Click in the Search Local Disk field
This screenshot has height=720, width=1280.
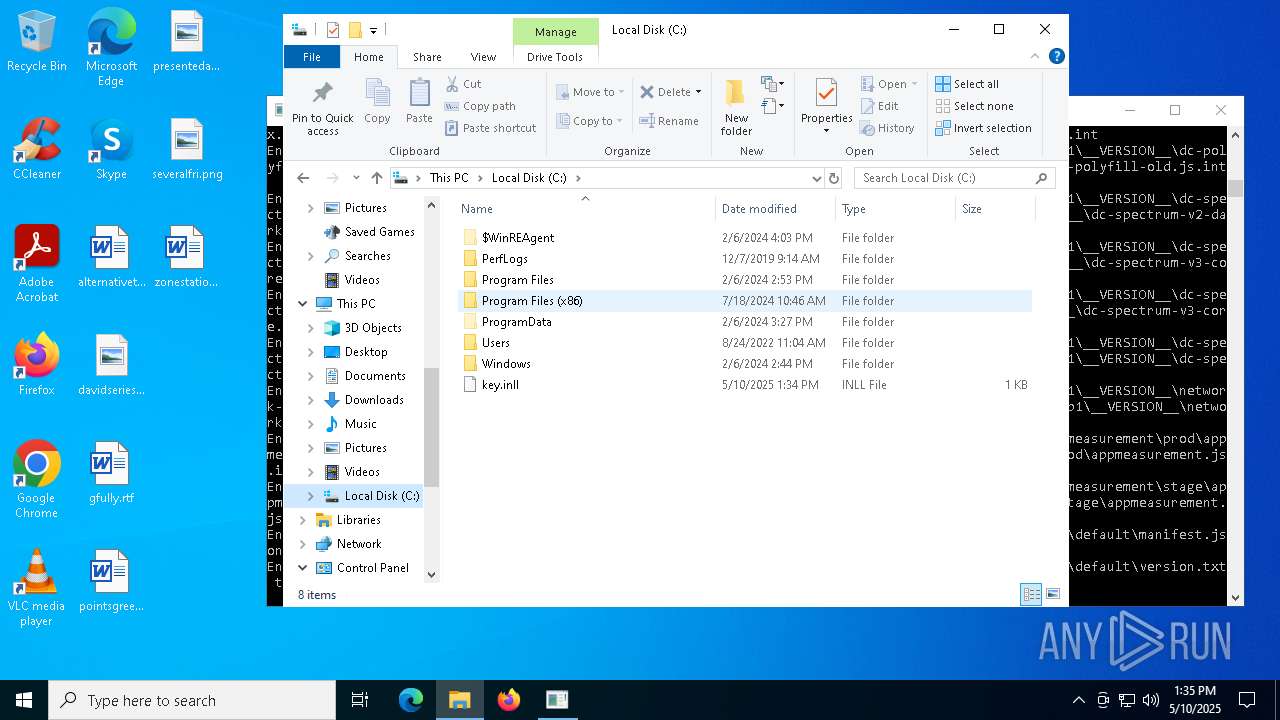click(954, 178)
